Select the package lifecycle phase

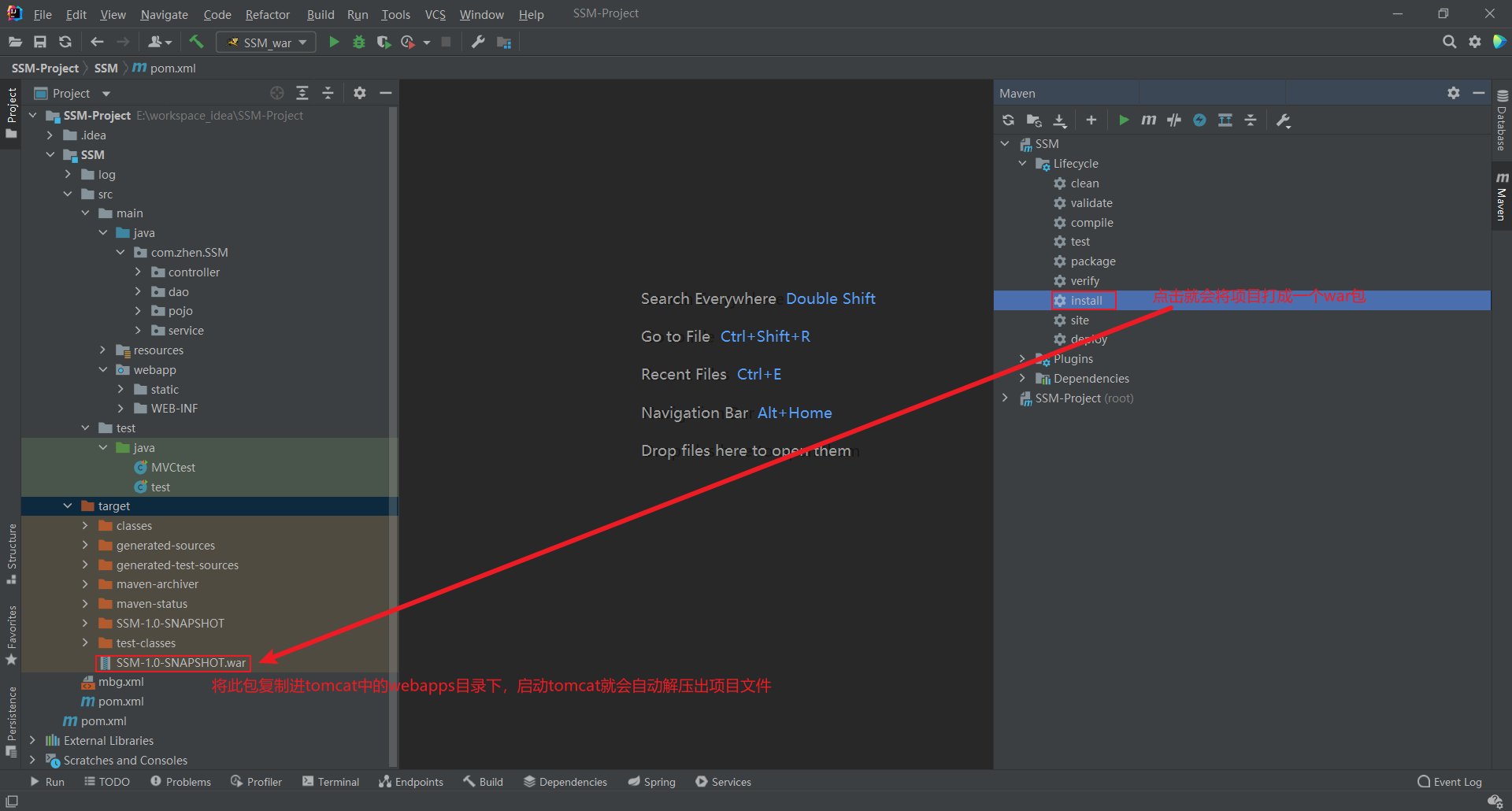tap(1093, 261)
